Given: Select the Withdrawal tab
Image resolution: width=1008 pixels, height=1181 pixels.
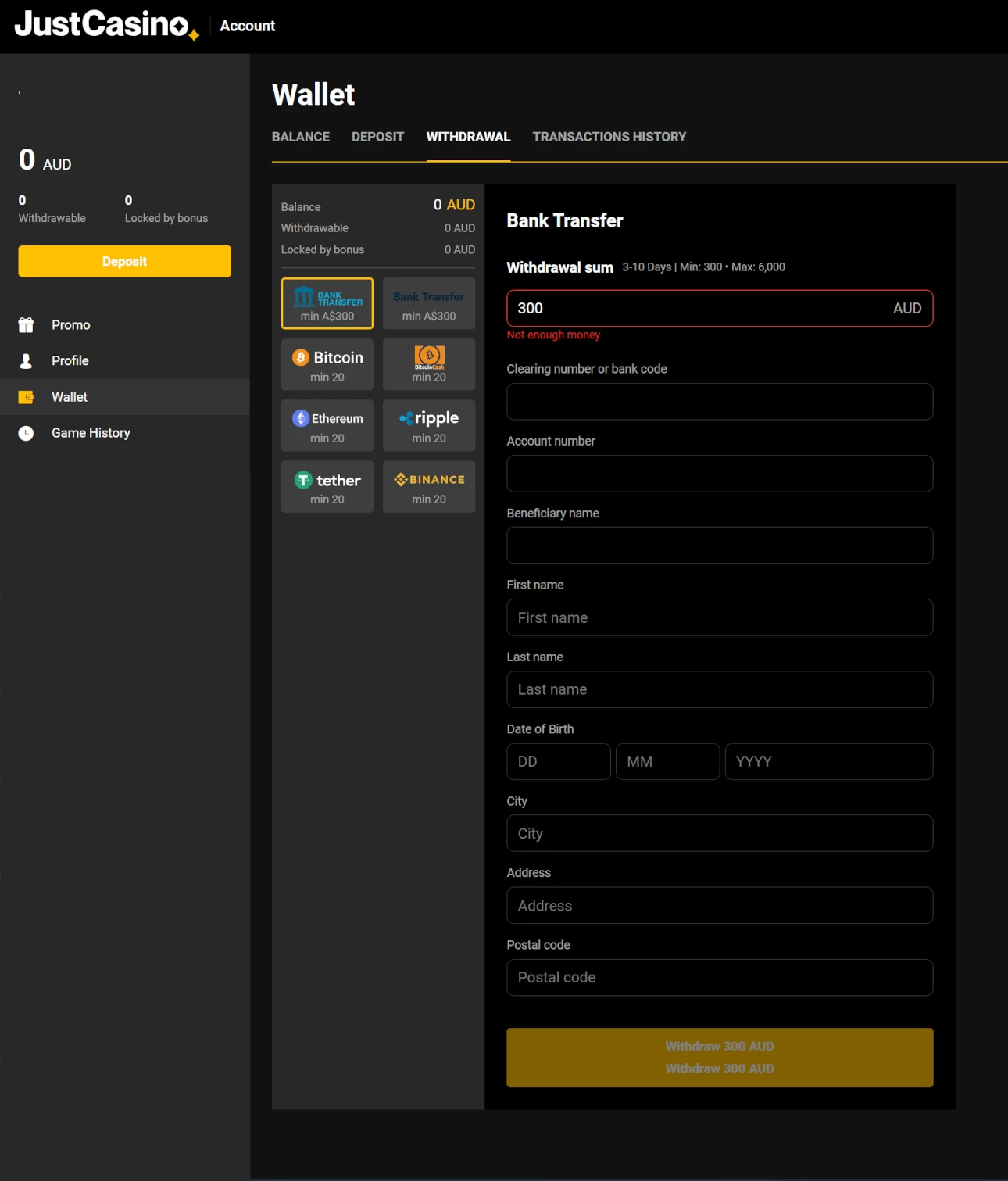Looking at the screenshot, I should tap(468, 137).
